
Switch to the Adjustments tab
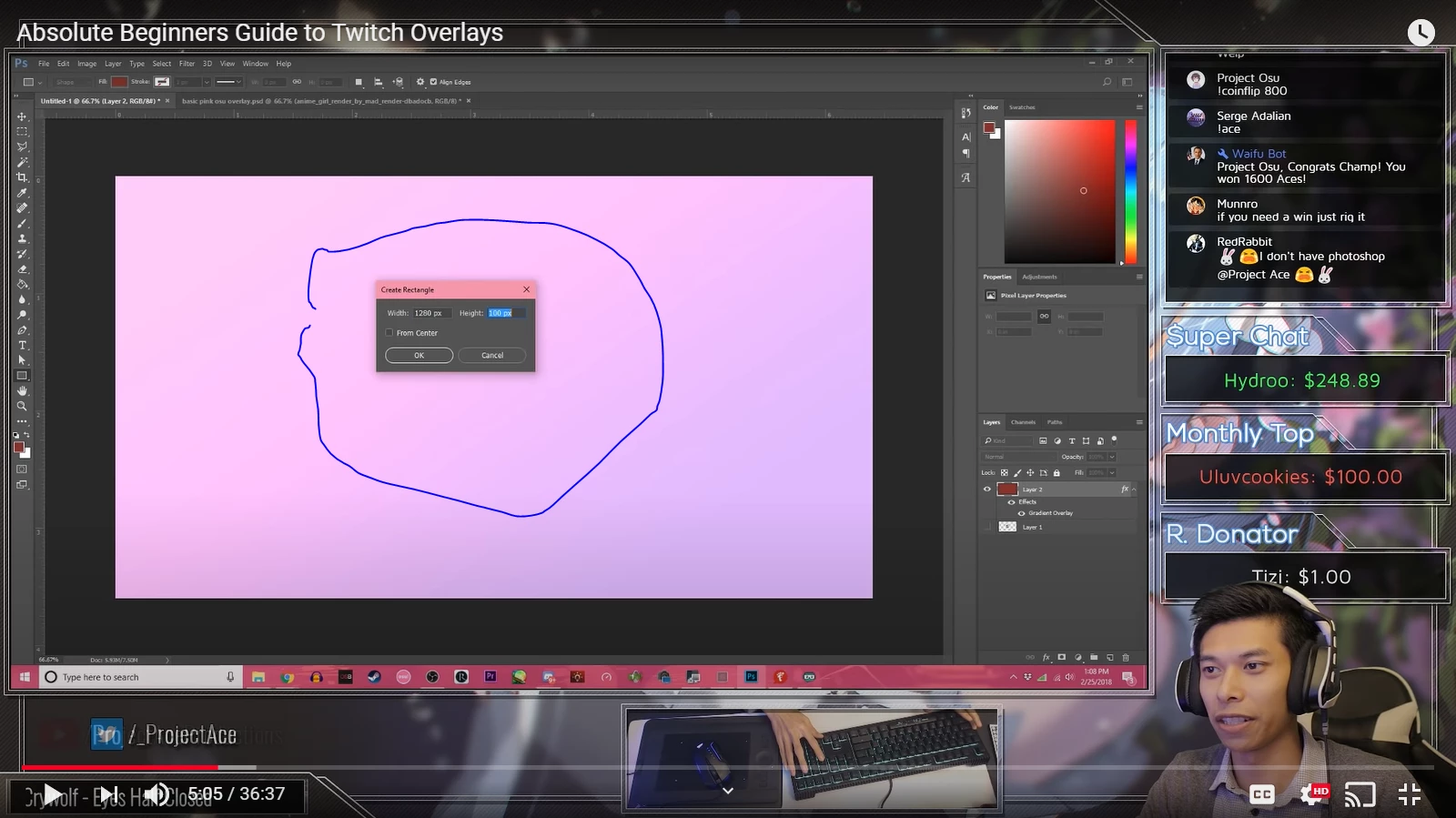click(x=1039, y=277)
